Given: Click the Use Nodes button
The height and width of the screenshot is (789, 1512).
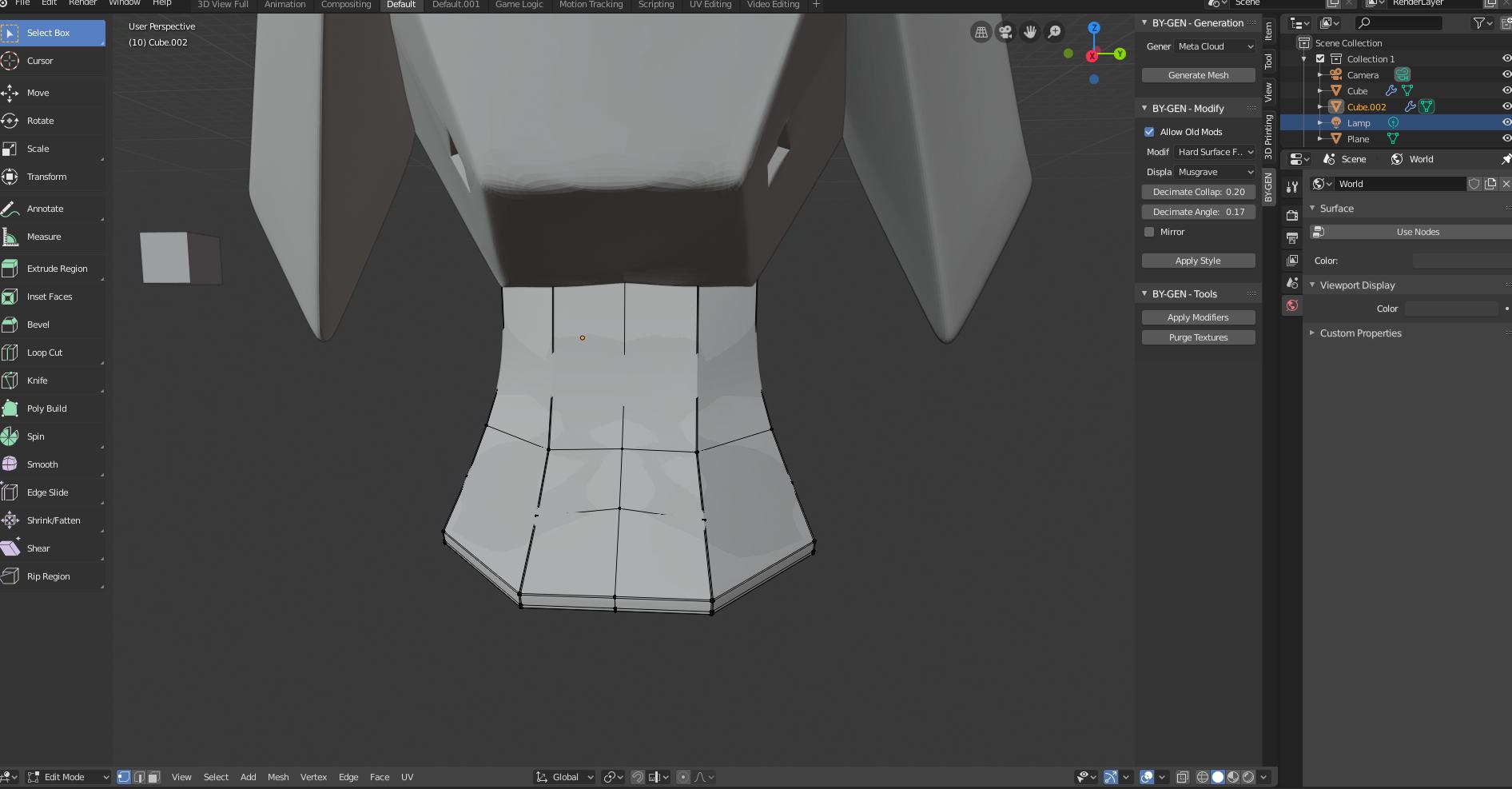Looking at the screenshot, I should point(1411,232).
